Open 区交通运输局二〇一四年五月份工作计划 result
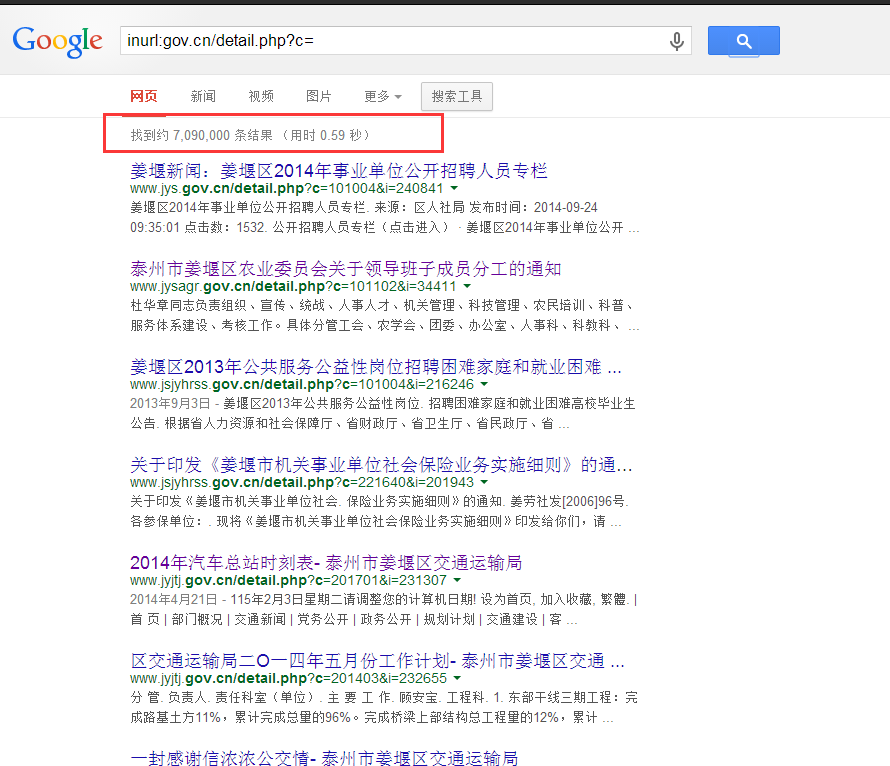The image size is (890, 766). (377, 661)
